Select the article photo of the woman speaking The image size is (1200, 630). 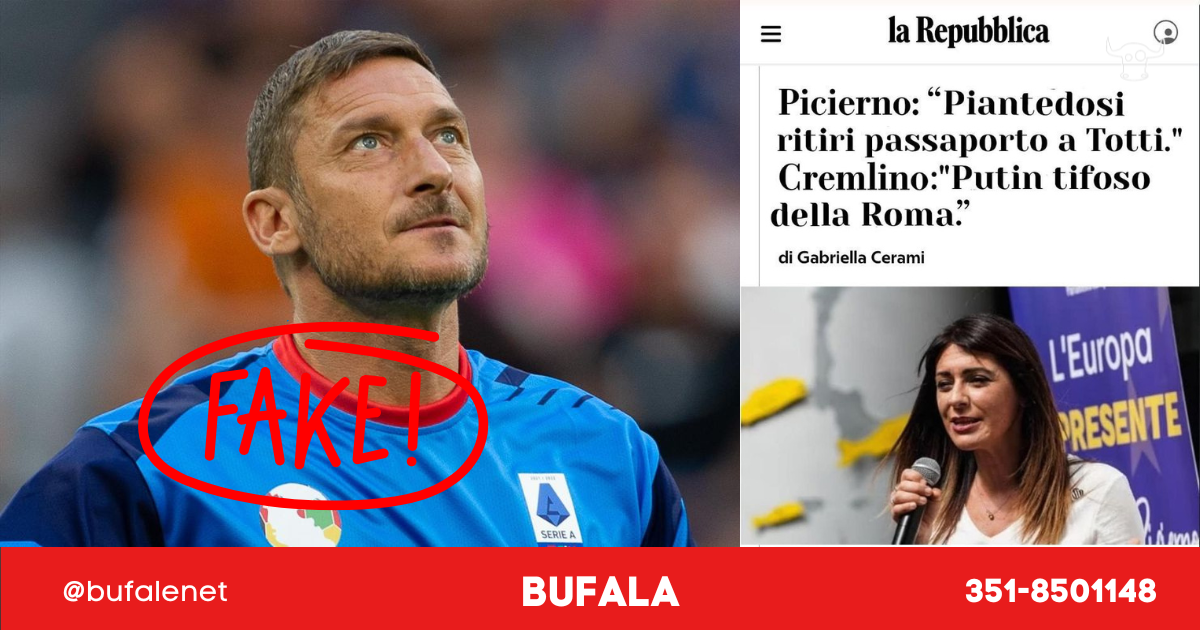pyautogui.click(x=969, y=416)
